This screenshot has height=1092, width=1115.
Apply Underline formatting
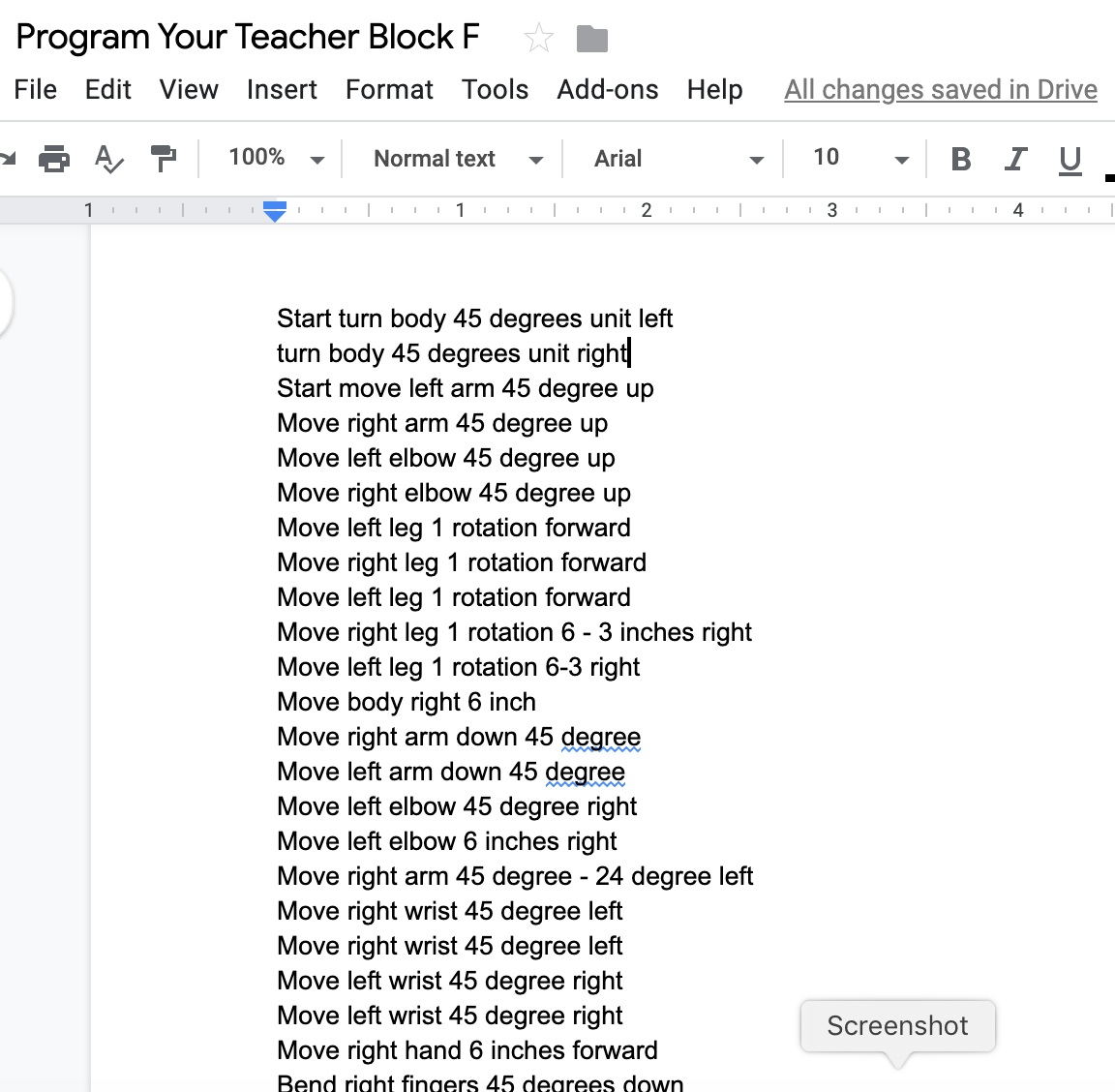click(1070, 158)
